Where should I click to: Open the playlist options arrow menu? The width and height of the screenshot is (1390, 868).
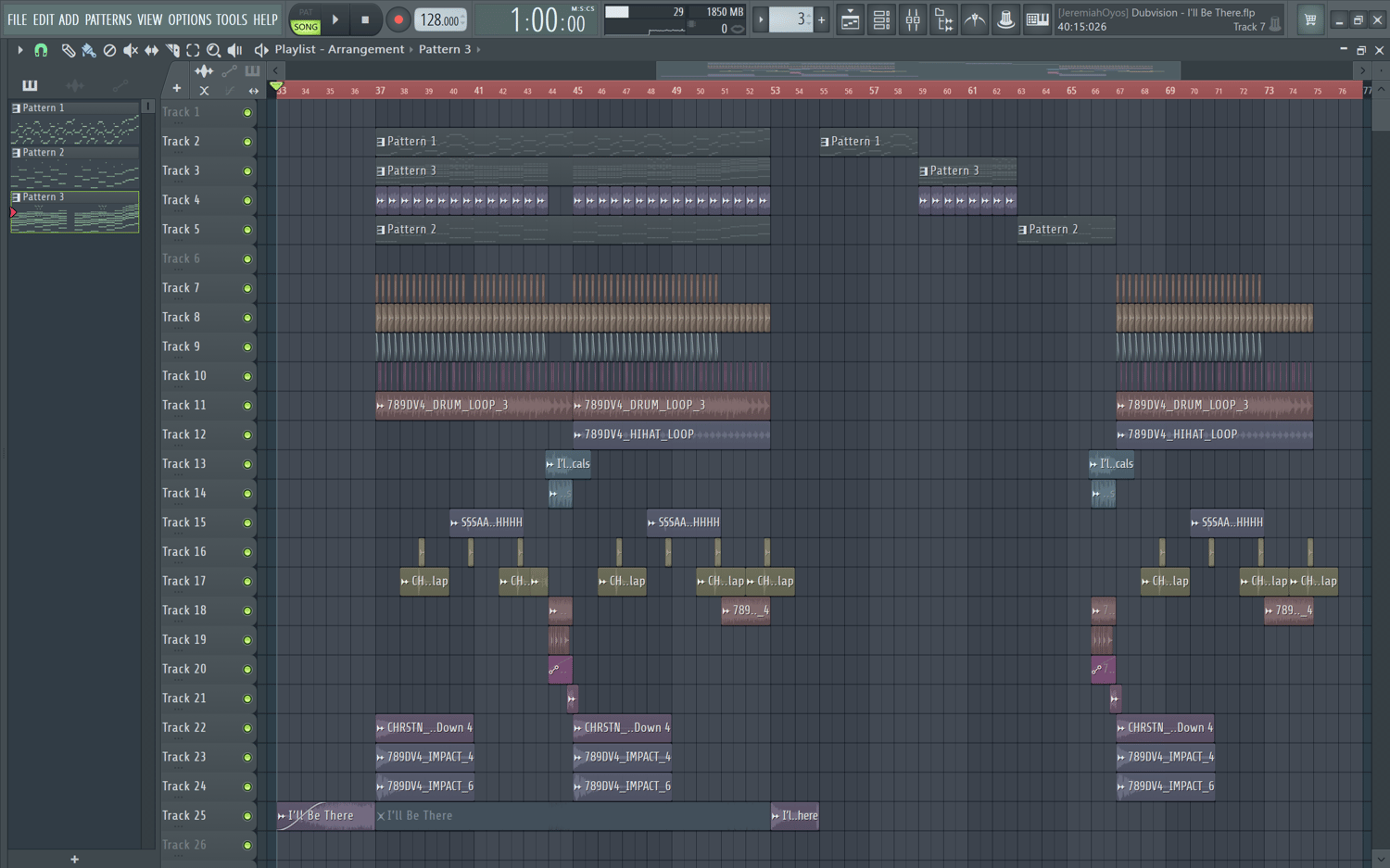19,50
